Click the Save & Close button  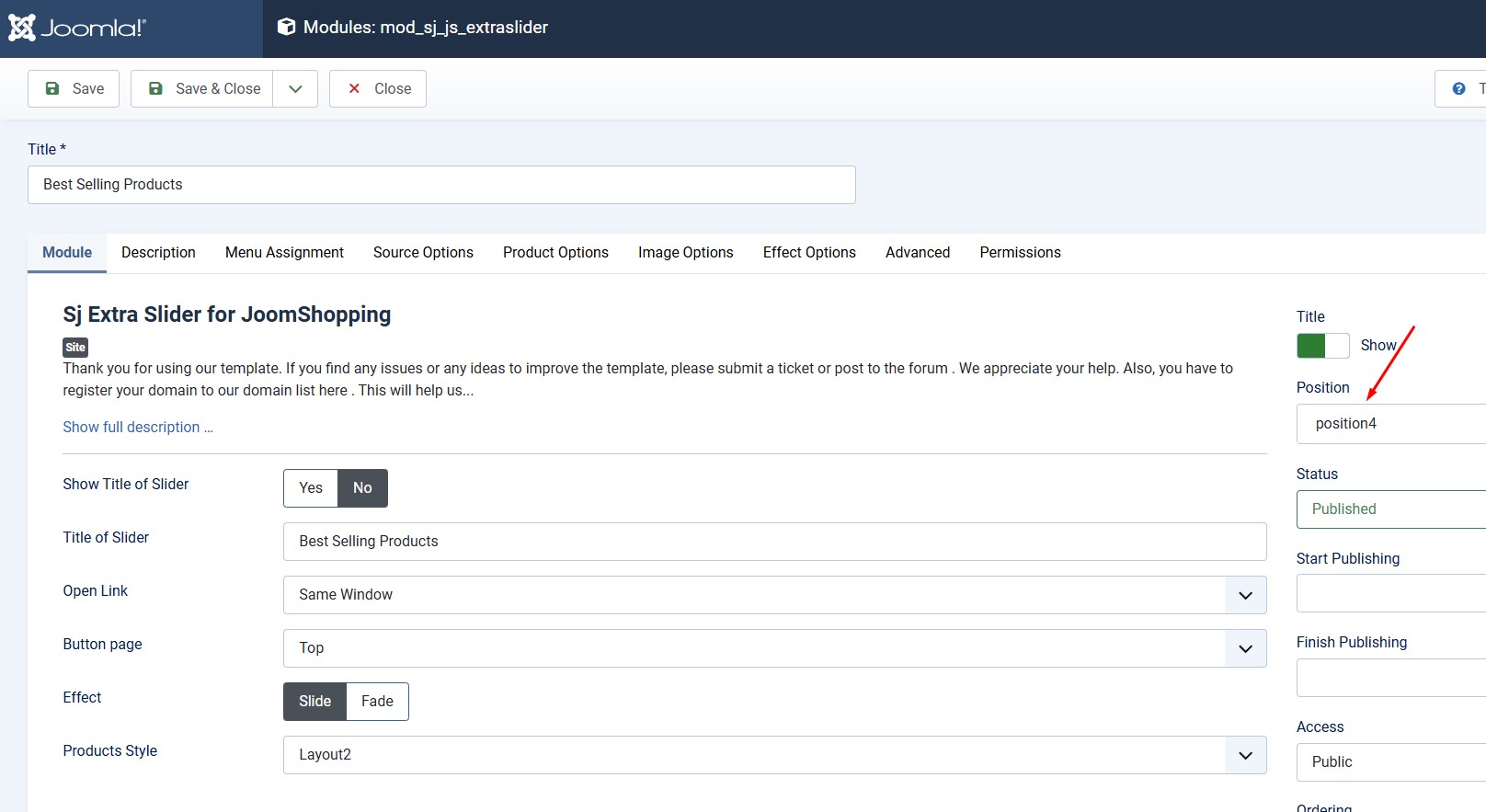[202, 88]
